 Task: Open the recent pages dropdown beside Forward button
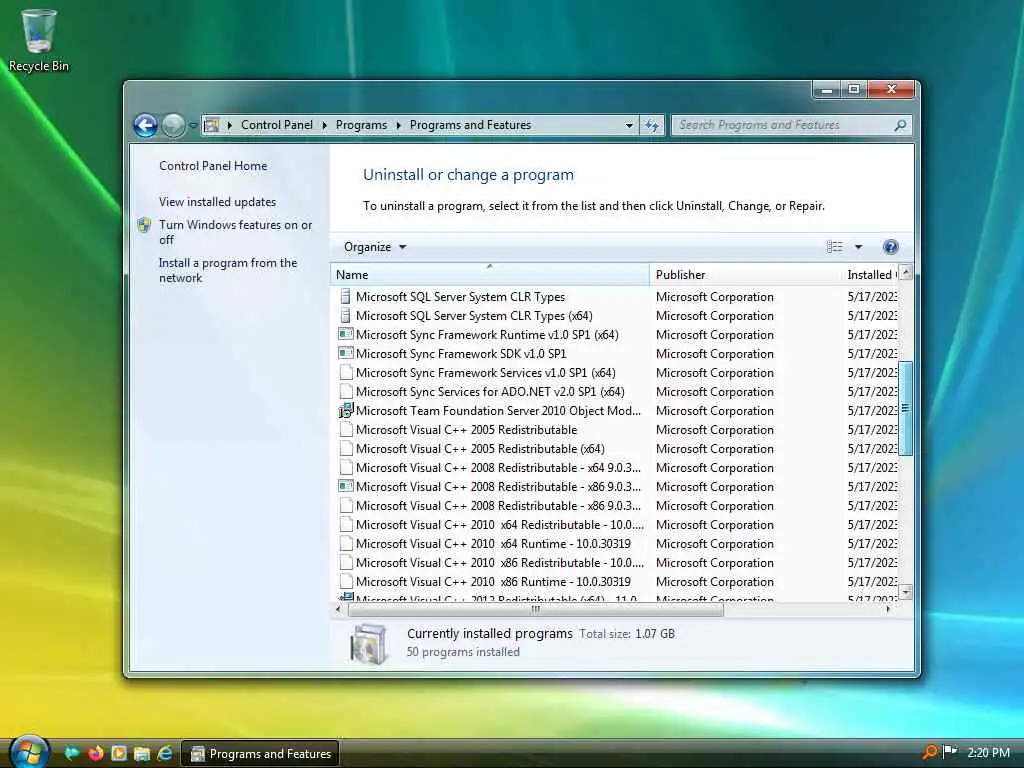[193, 125]
